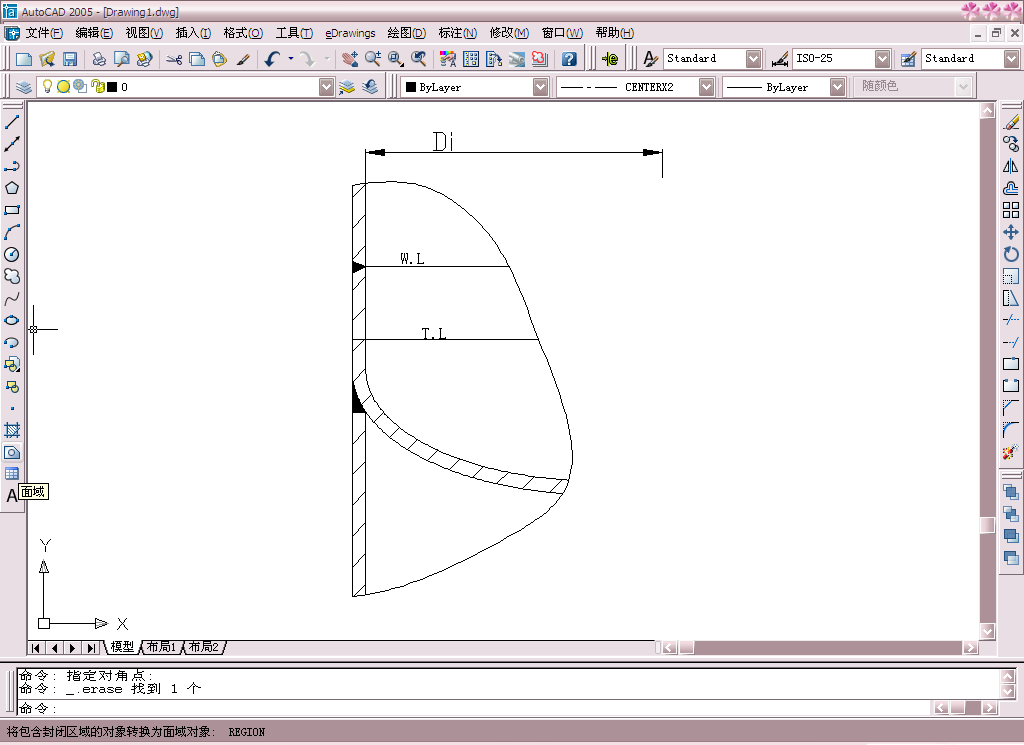Click the Region tool icon
The image size is (1024, 745).
[12, 452]
